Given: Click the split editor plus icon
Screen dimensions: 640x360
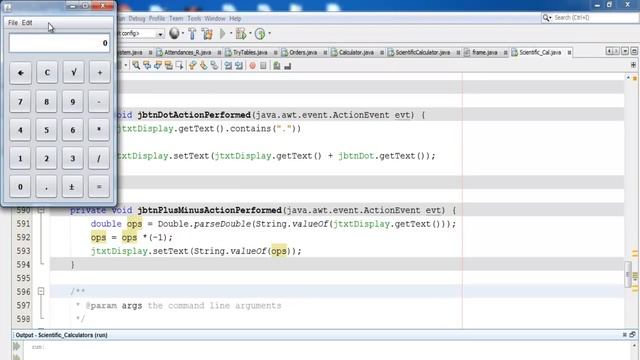Looking at the screenshot, I should click(x=633, y=65).
